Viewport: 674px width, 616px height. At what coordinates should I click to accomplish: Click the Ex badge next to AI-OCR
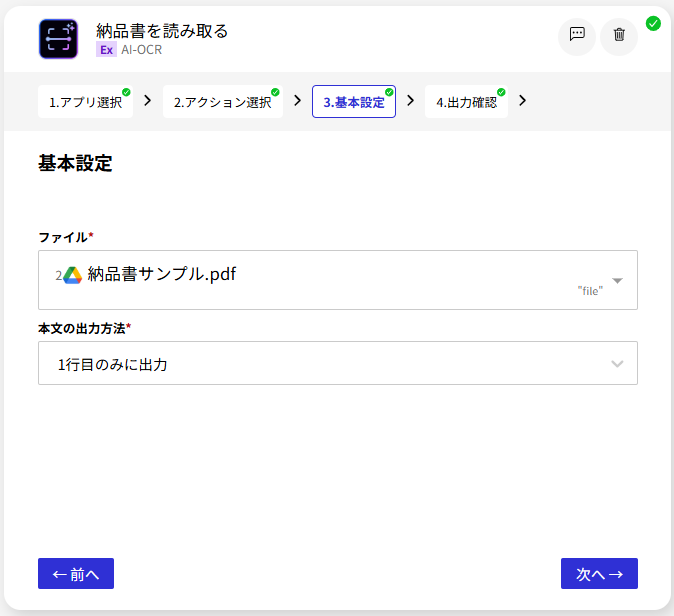point(106,50)
